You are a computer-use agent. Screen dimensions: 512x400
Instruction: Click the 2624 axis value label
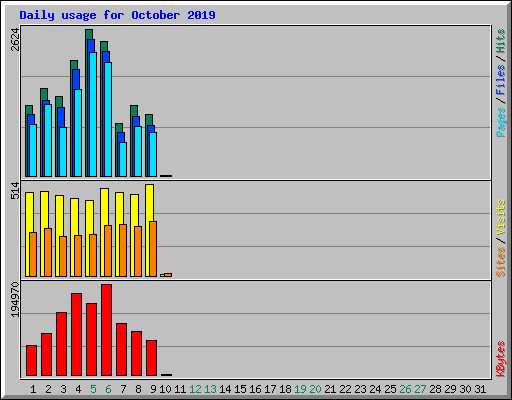[15, 39]
